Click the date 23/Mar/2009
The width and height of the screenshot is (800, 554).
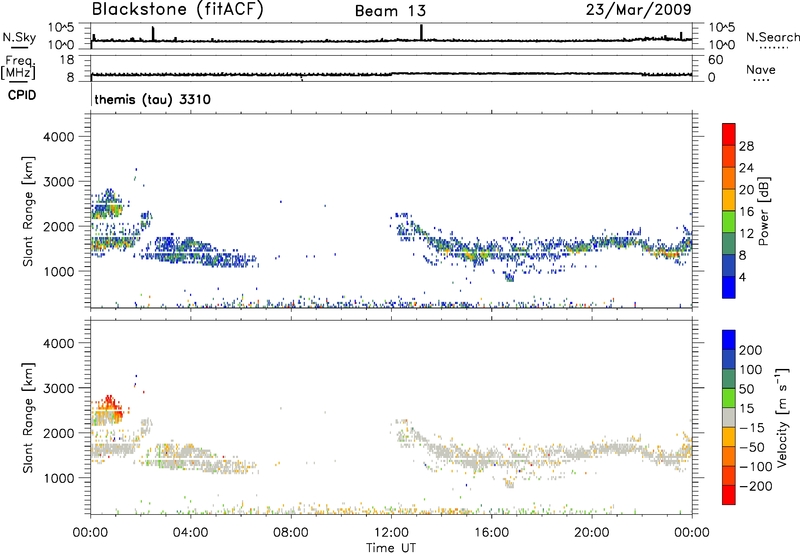(x=639, y=10)
